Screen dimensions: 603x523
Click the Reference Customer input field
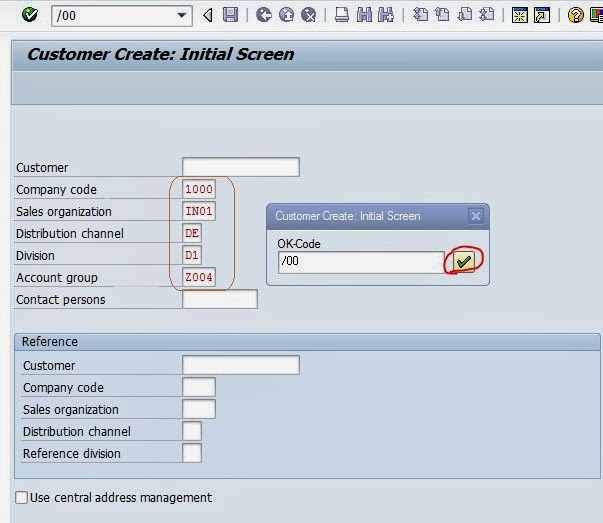(x=240, y=365)
